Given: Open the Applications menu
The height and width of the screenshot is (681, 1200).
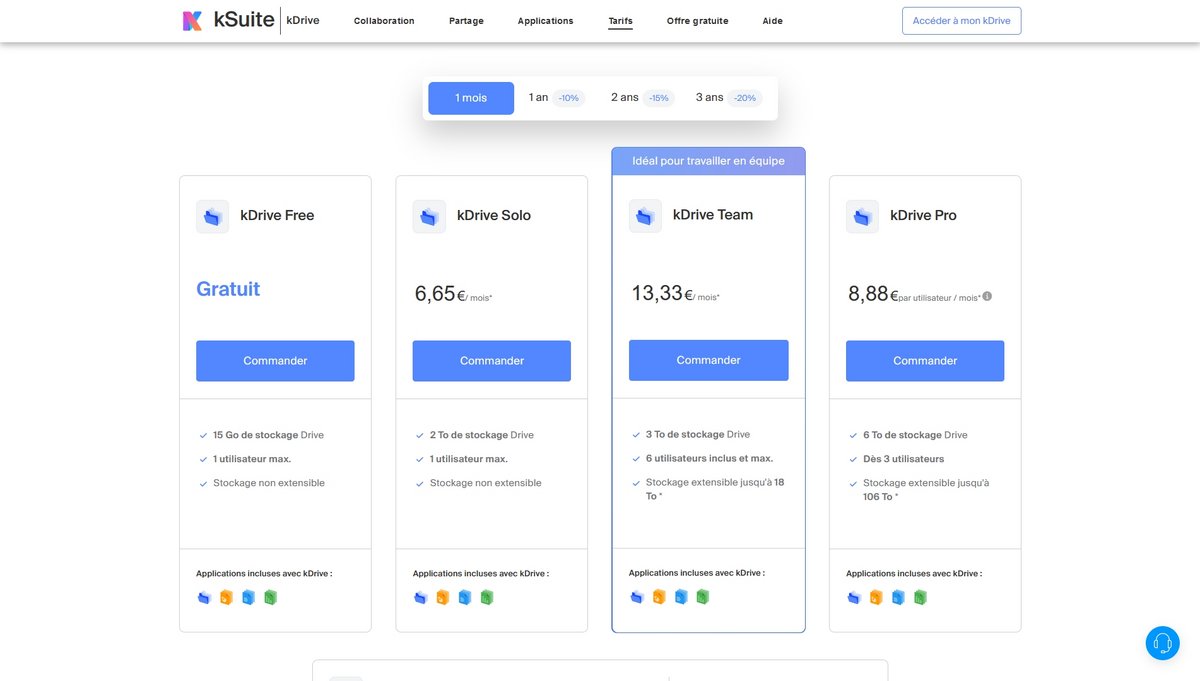Looking at the screenshot, I should coord(546,21).
